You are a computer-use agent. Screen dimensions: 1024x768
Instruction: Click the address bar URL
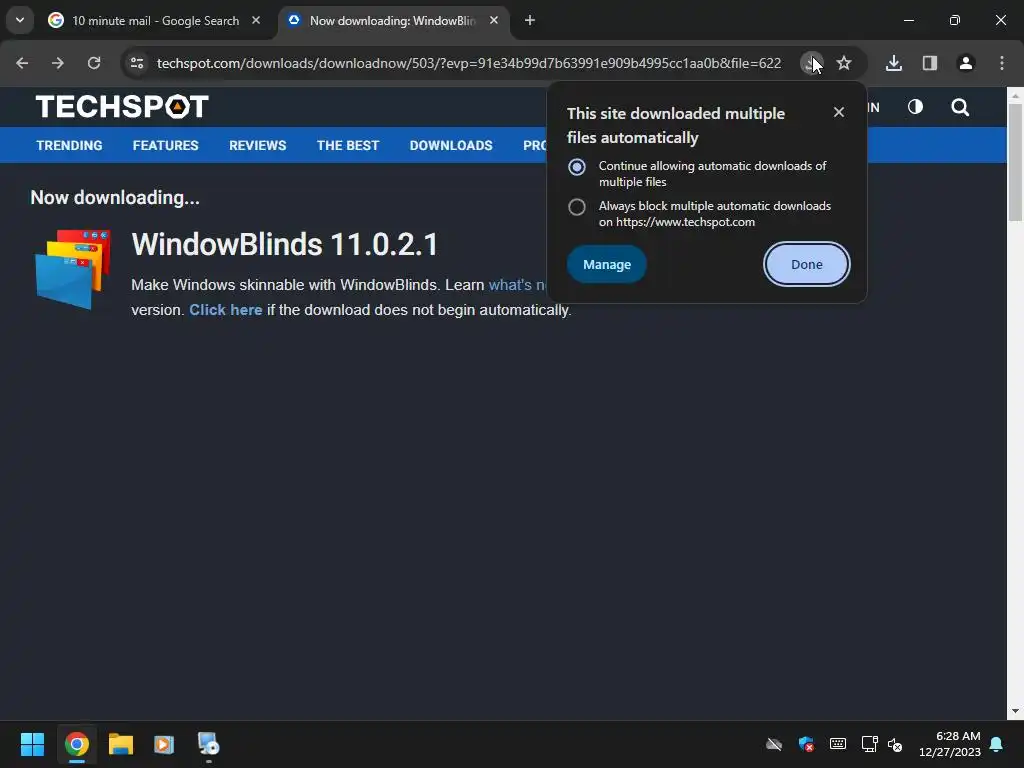468,63
